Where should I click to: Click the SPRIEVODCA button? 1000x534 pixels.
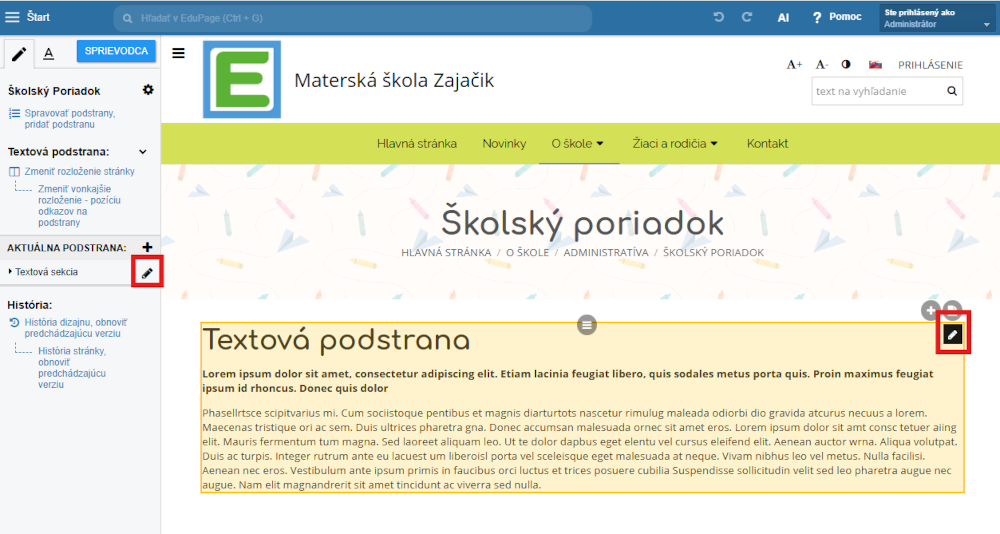(x=116, y=51)
